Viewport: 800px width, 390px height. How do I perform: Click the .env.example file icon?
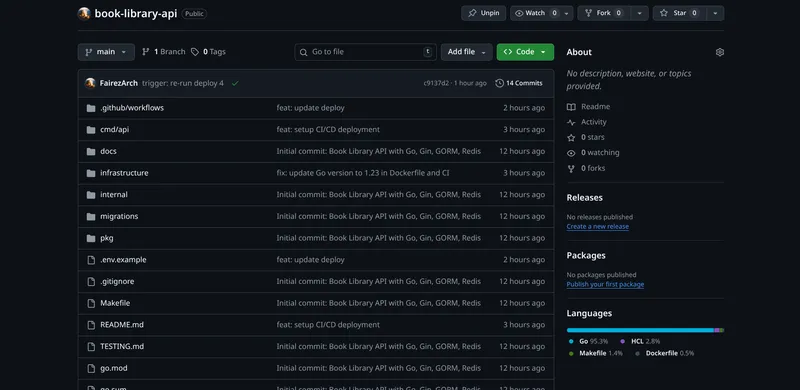pos(91,260)
